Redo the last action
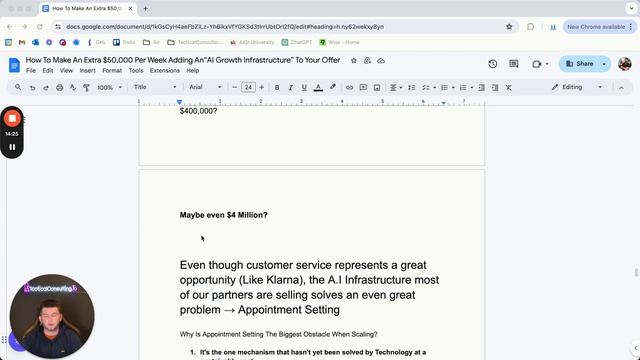 coord(46,87)
